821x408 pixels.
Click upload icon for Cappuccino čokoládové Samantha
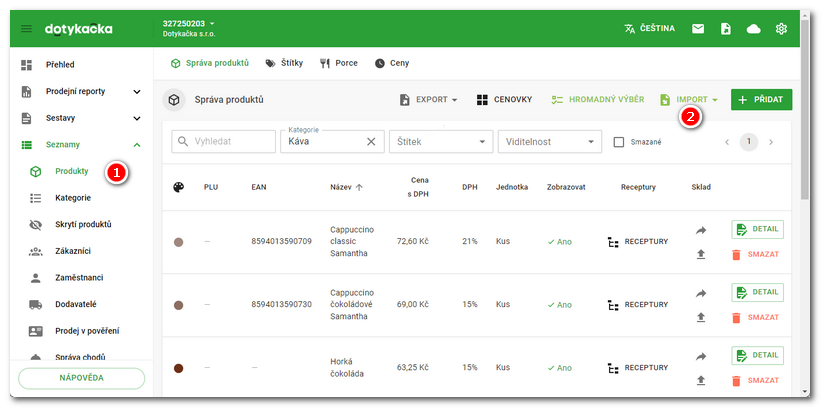(x=701, y=317)
